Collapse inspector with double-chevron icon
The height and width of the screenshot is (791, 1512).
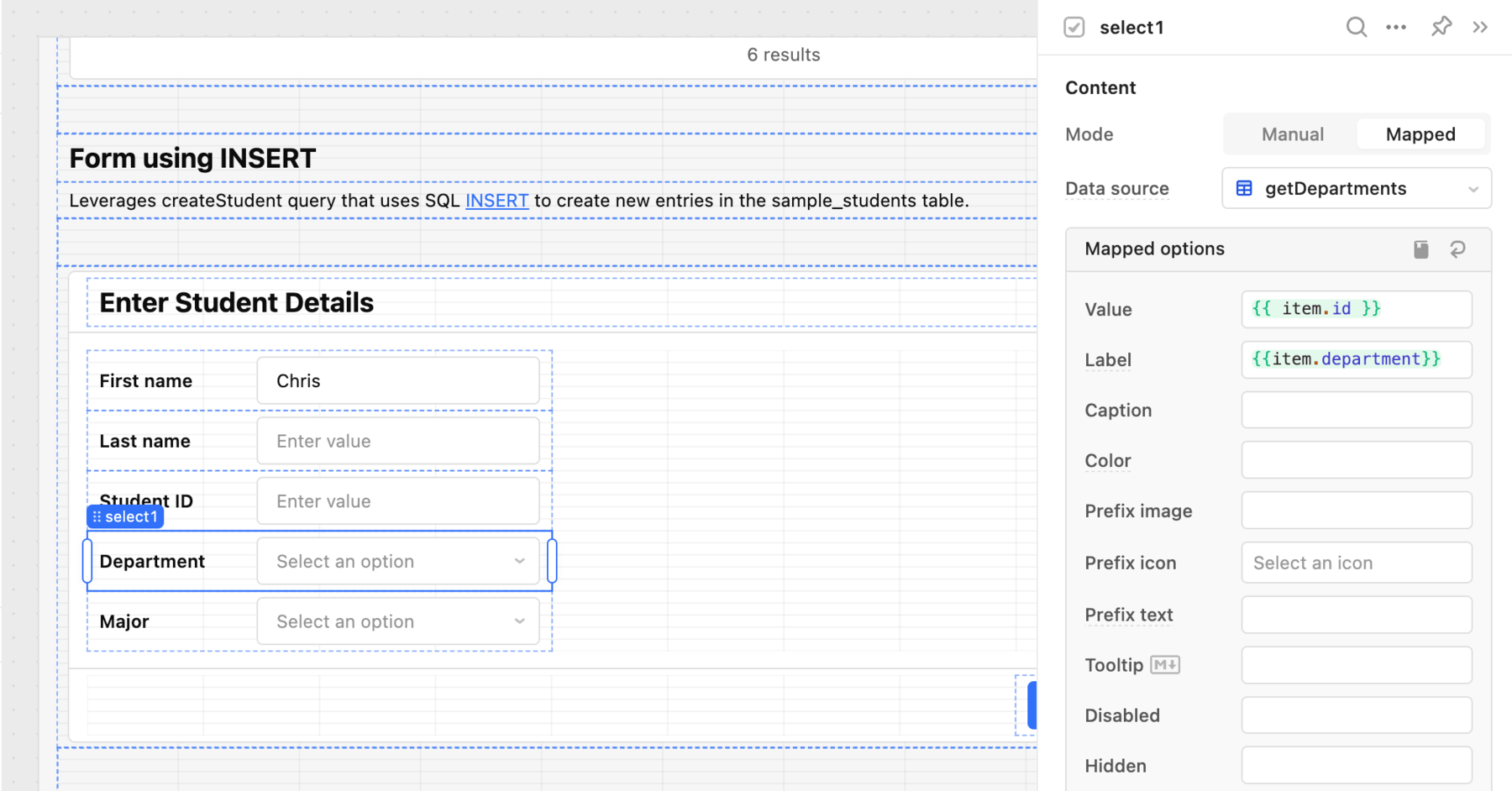[x=1480, y=27]
